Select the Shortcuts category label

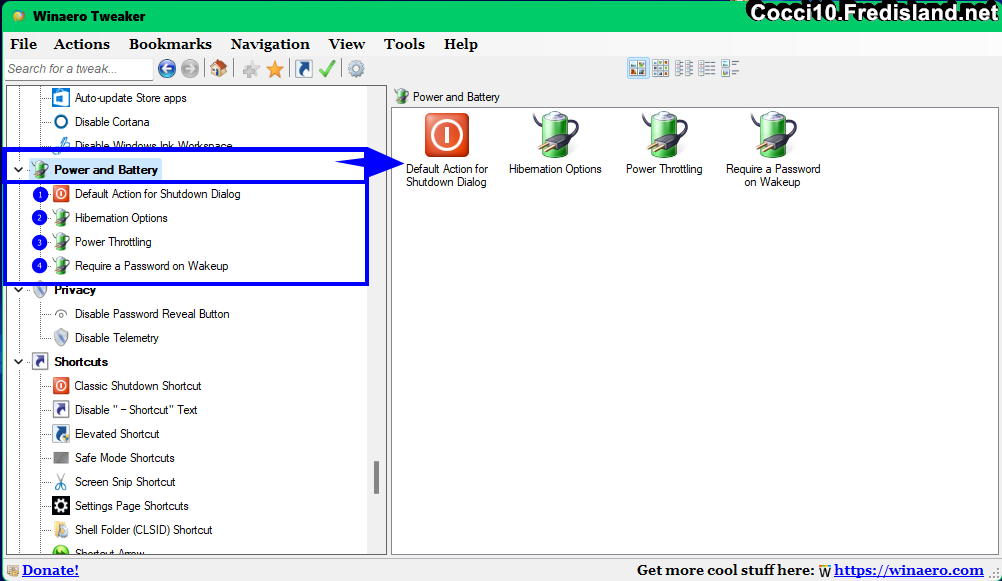click(81, 362)
